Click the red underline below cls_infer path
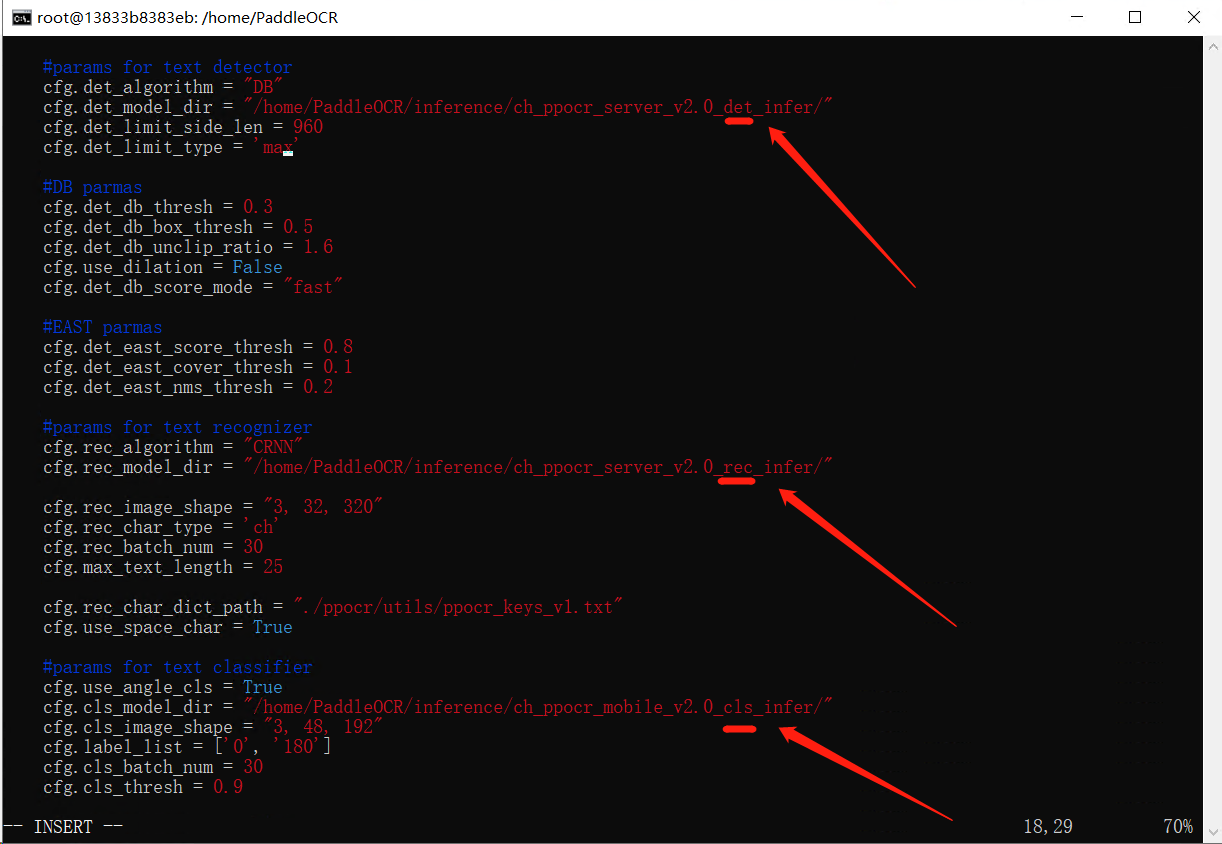This screenshot has width=1222, height=844. coord(740,730)
